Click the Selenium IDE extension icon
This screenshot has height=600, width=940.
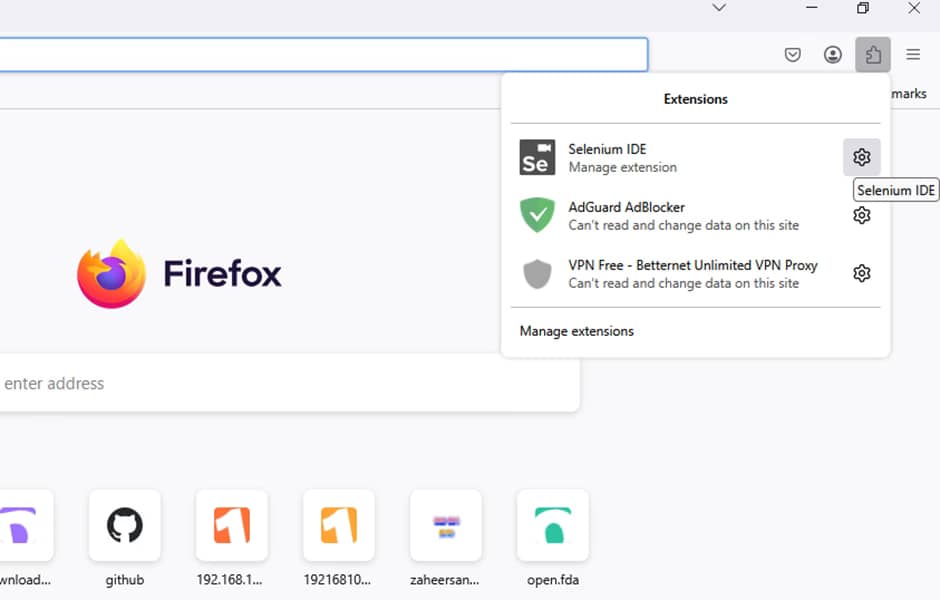click(537, 157)
